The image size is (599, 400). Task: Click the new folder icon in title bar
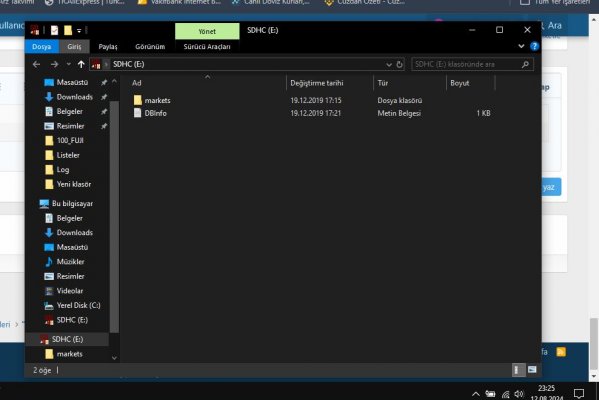pos(68,30)
